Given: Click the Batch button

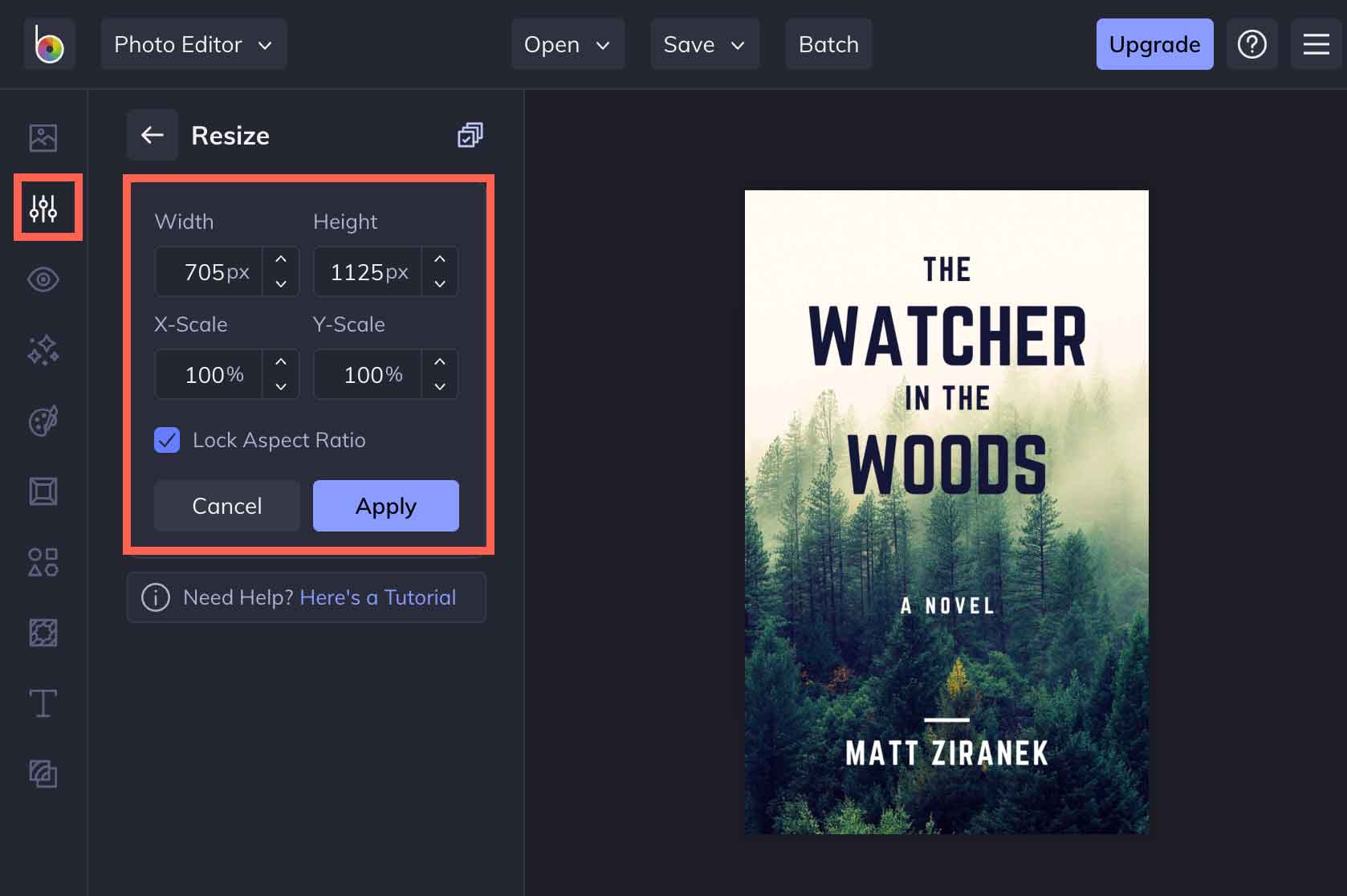Looking at the screenshot, I should click(828, 44).
